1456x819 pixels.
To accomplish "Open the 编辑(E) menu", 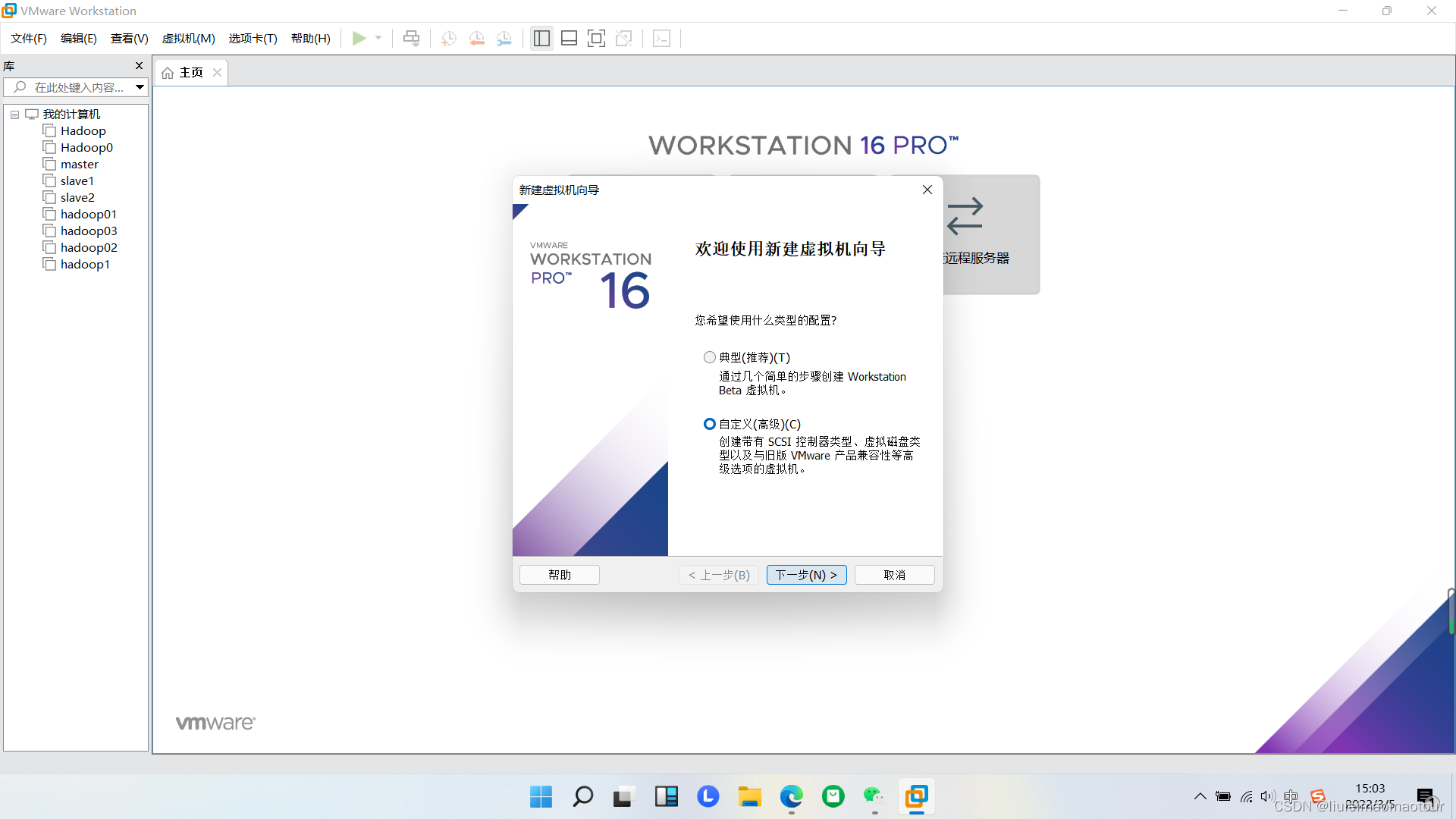I will pyautogui.click(x=79, y=38).
